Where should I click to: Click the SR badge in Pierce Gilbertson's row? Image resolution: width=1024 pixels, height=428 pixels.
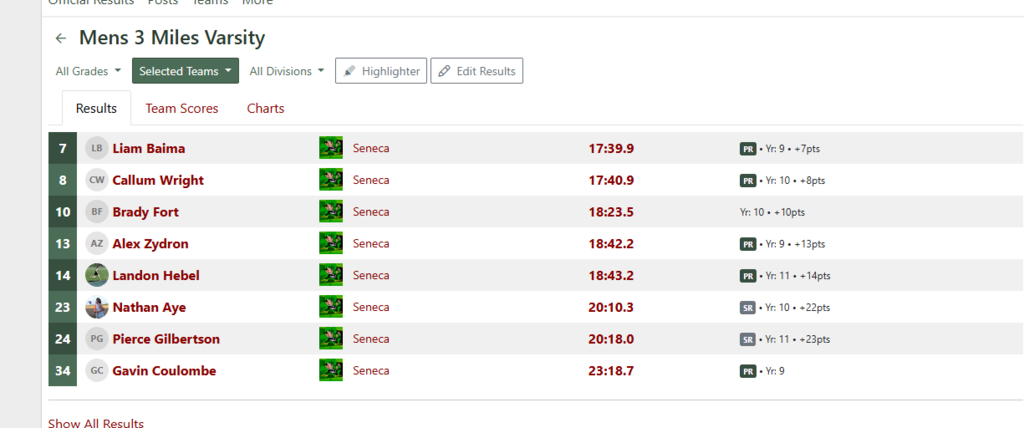(747, 340)
